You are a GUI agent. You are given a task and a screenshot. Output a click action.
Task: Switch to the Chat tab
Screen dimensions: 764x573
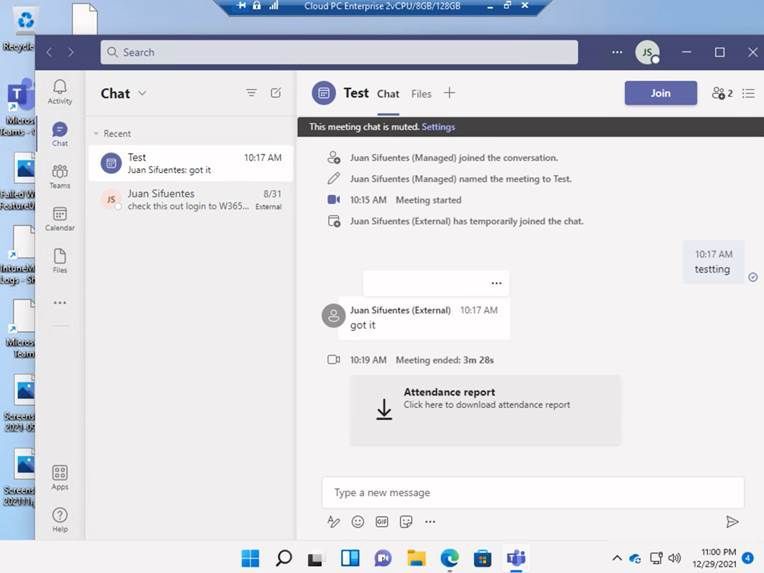tap(388, 94)
